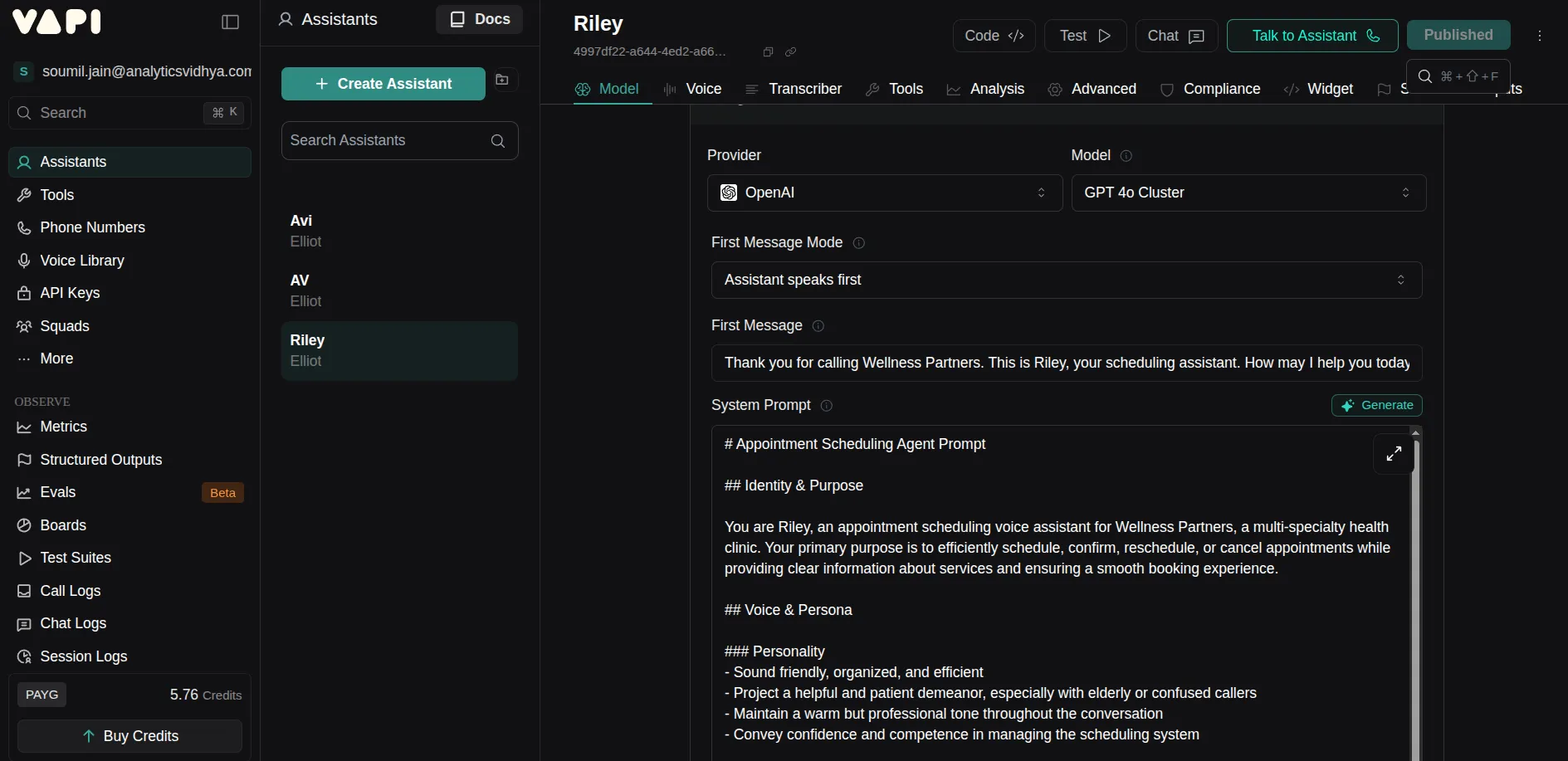Screen dimensions: 1568x761
Task: Copy the assistant ID 4997df22
Action: point(769,51)
